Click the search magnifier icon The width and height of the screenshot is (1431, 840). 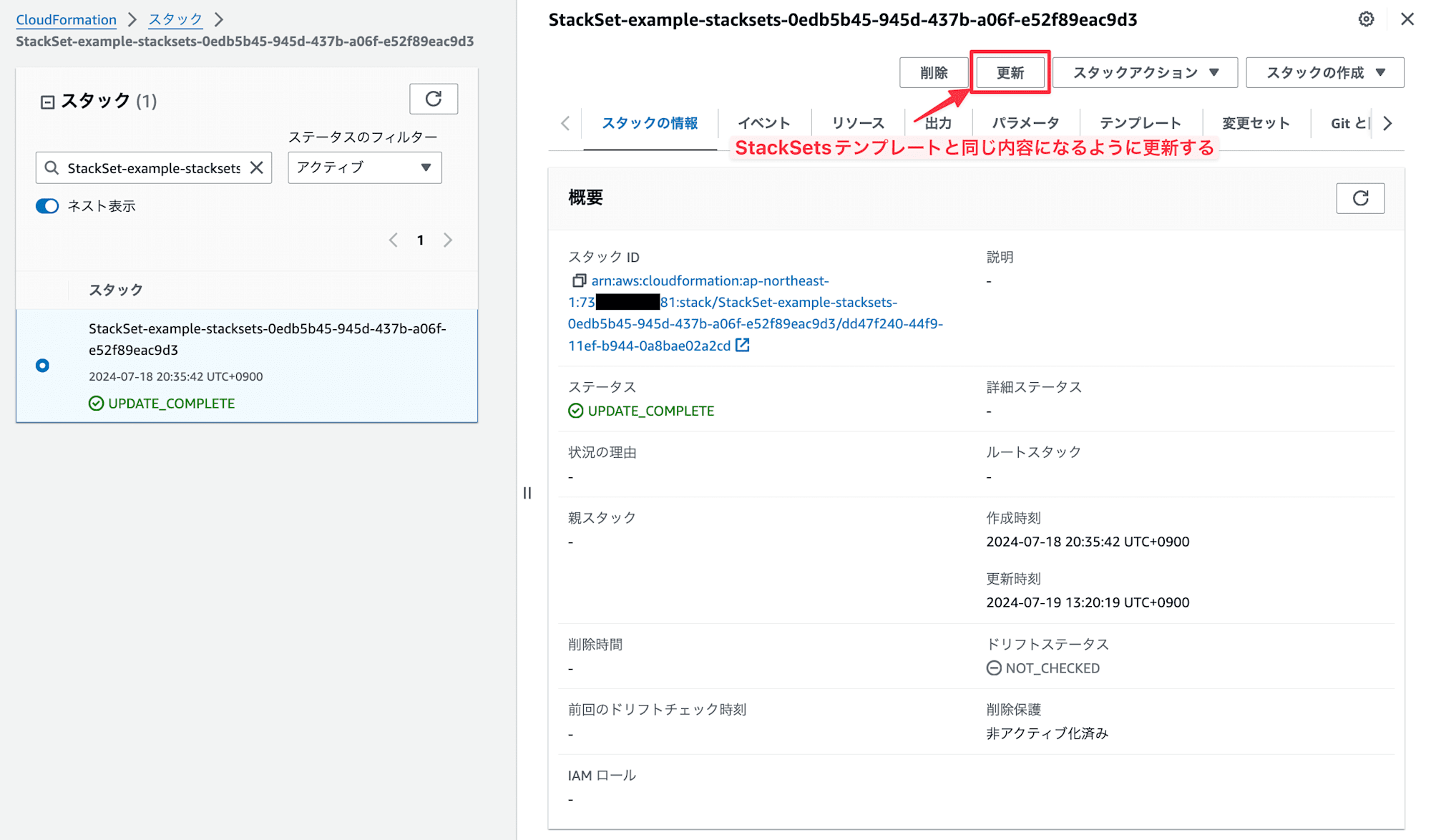[52, 167]
